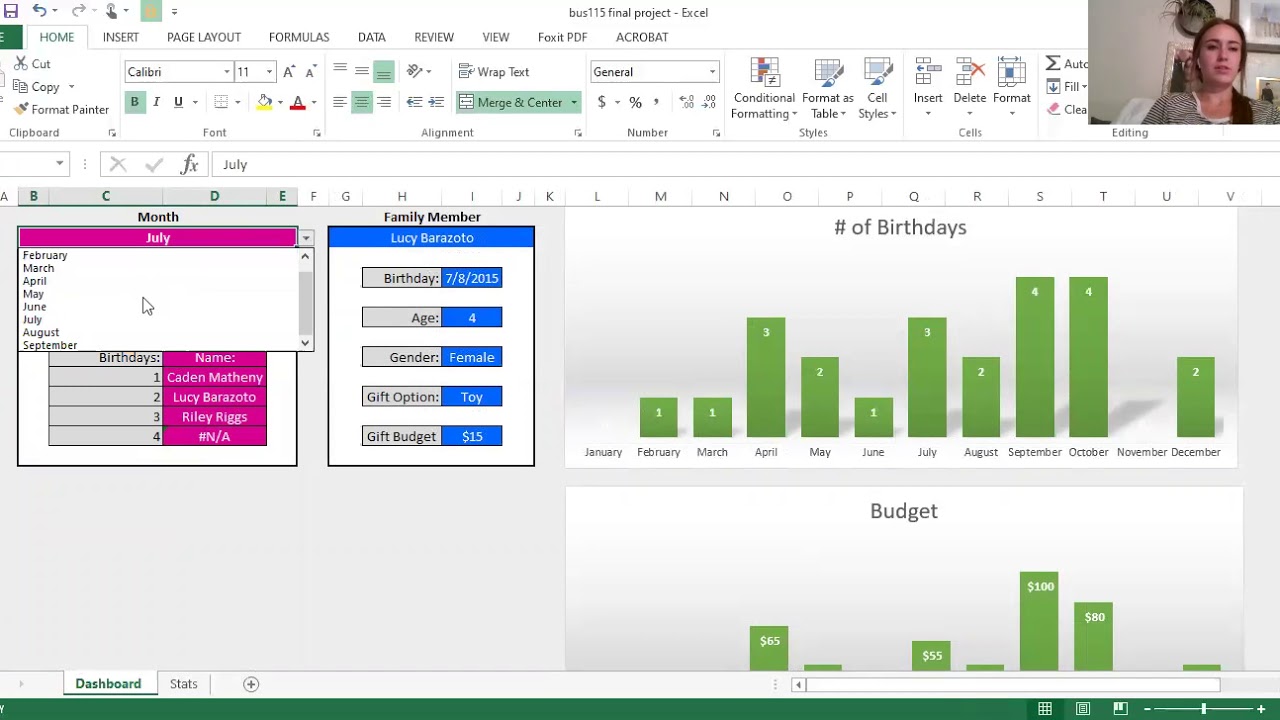1280x720 pixels.
Task: Toggle Wrap Text
Action: pos(494,72)
